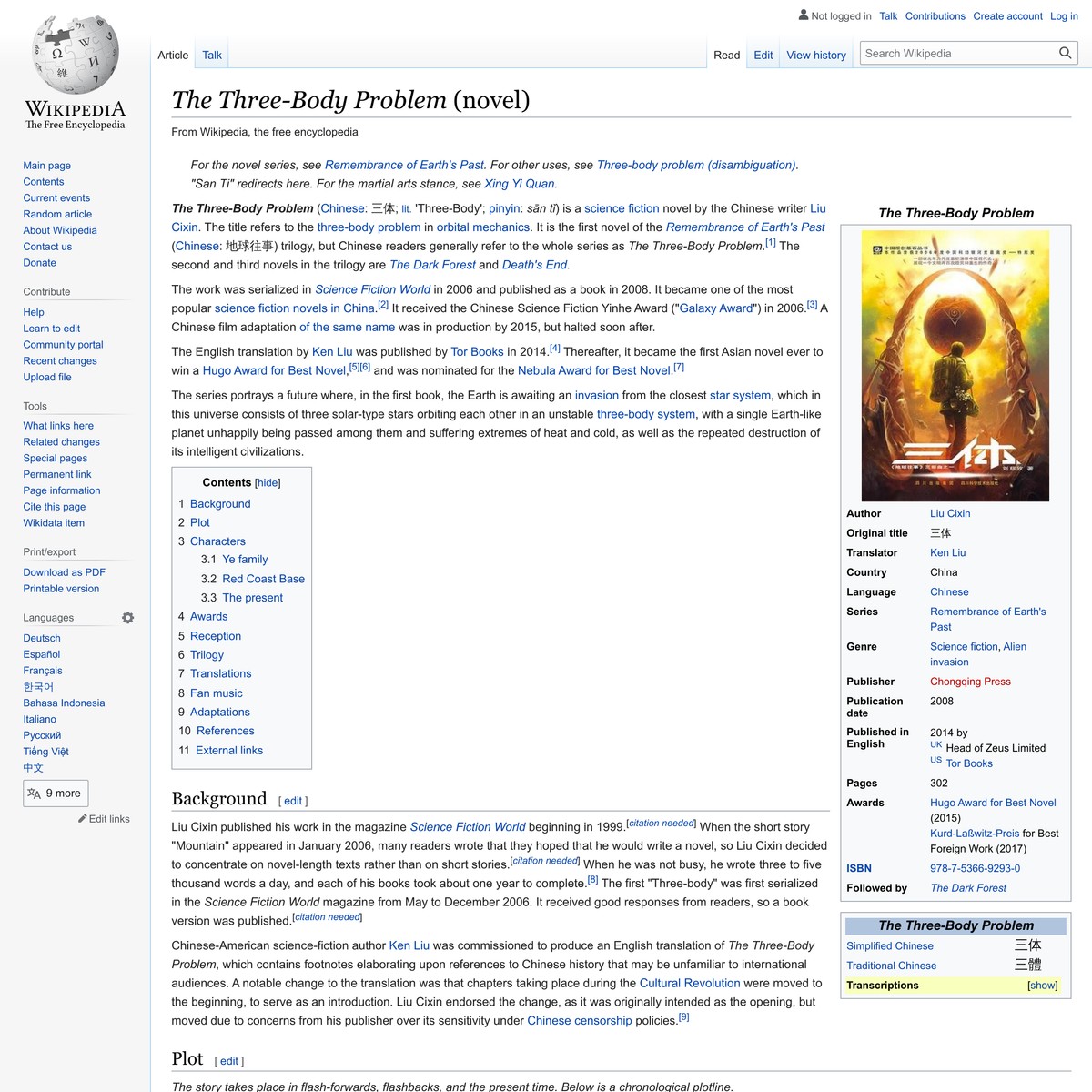Open the language settings gear icon
The height and width of the screenshot is (1092, 1092).
pyautogui.click(x=127, y=617)
